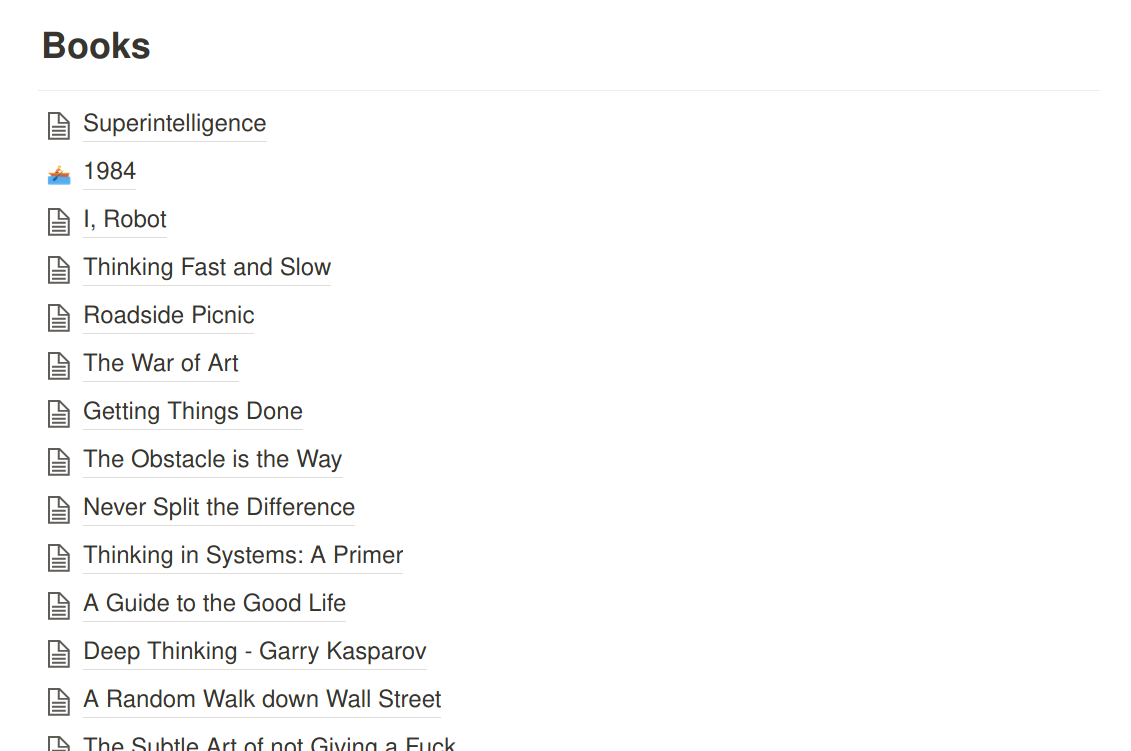
Task: Open A Random Walk down Wall Street
Action: coord(262,699)
